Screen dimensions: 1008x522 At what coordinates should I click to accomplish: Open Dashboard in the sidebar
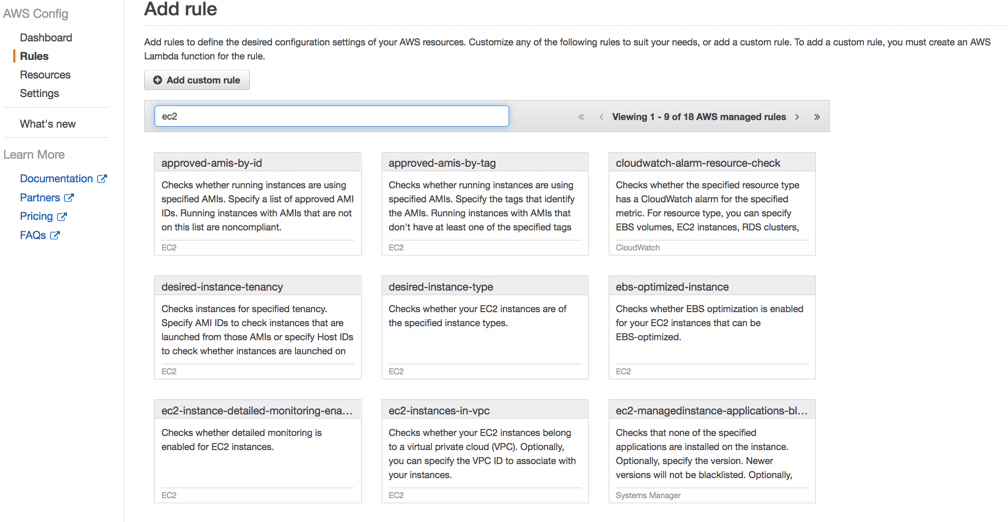click(x=46, y=37)
